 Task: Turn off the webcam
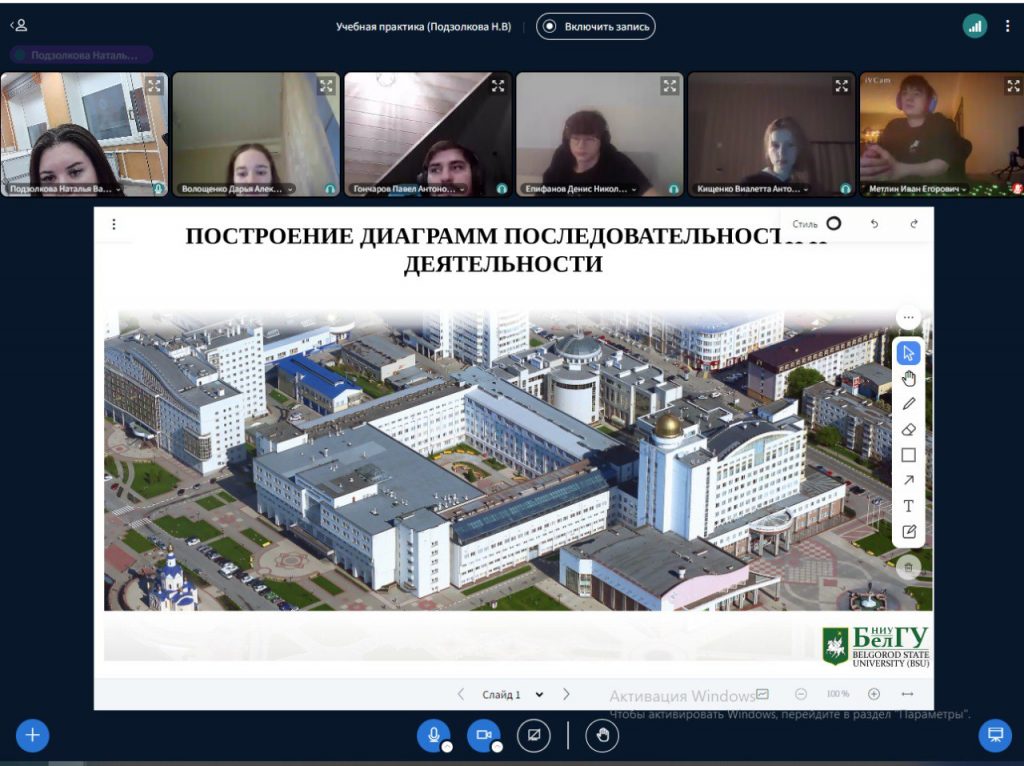pyautogui.click(x=483, y=735)
